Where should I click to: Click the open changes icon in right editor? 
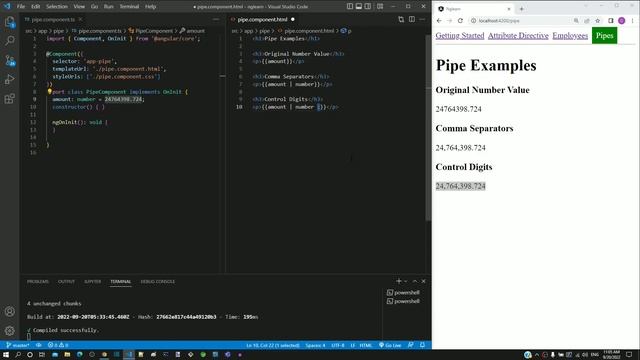(401, 19)
